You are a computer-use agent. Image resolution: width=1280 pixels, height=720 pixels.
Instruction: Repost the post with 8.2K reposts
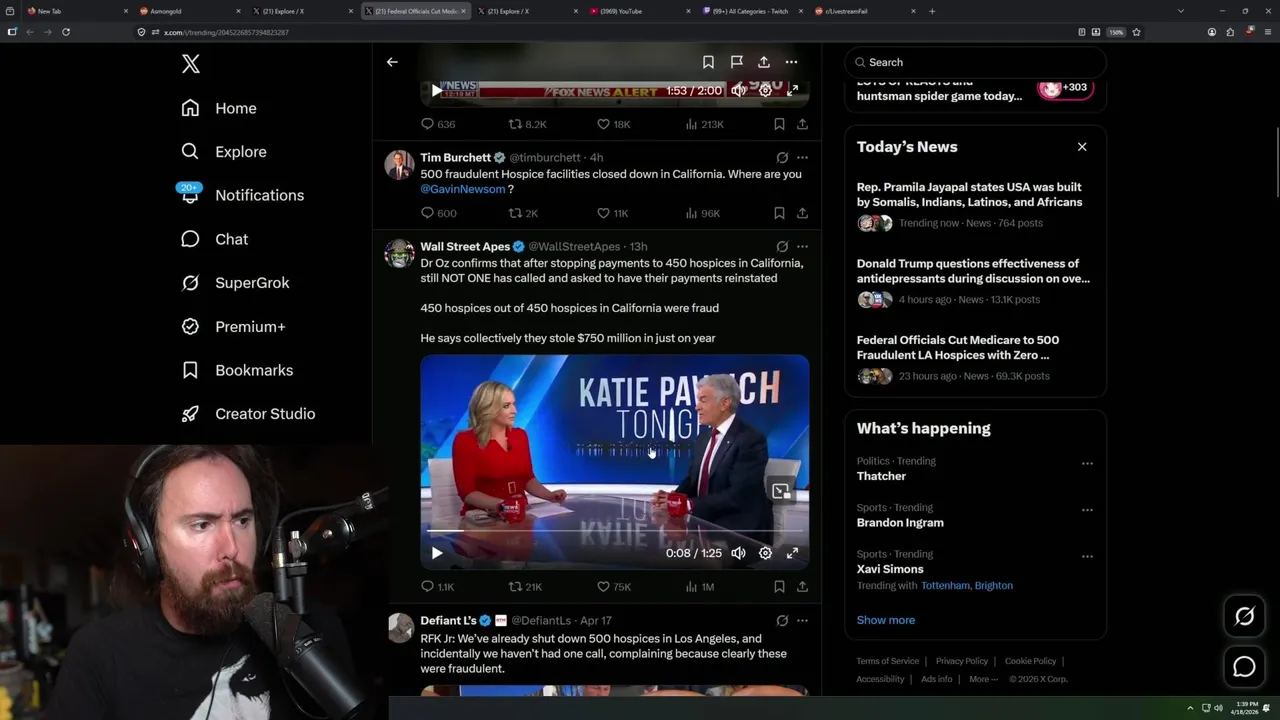(x=527, y=124)
